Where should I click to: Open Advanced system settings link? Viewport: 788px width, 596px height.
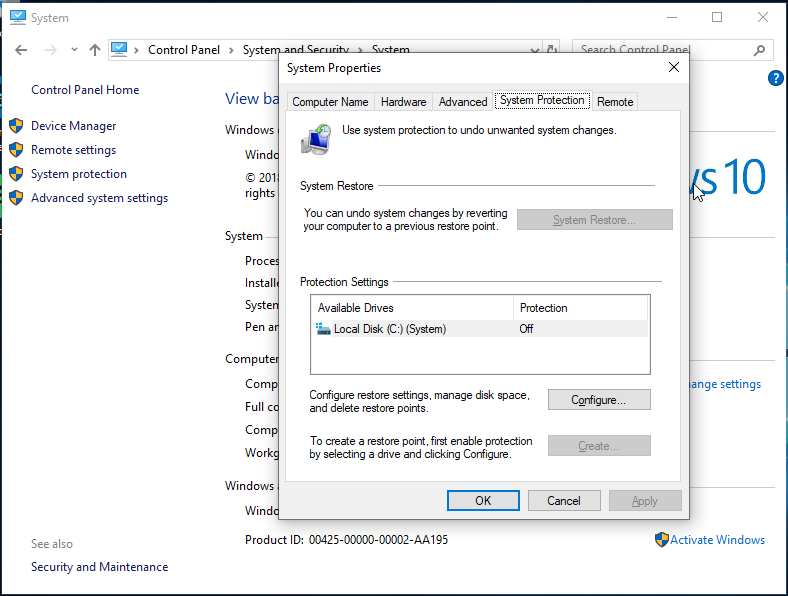(x=100, y=198)
